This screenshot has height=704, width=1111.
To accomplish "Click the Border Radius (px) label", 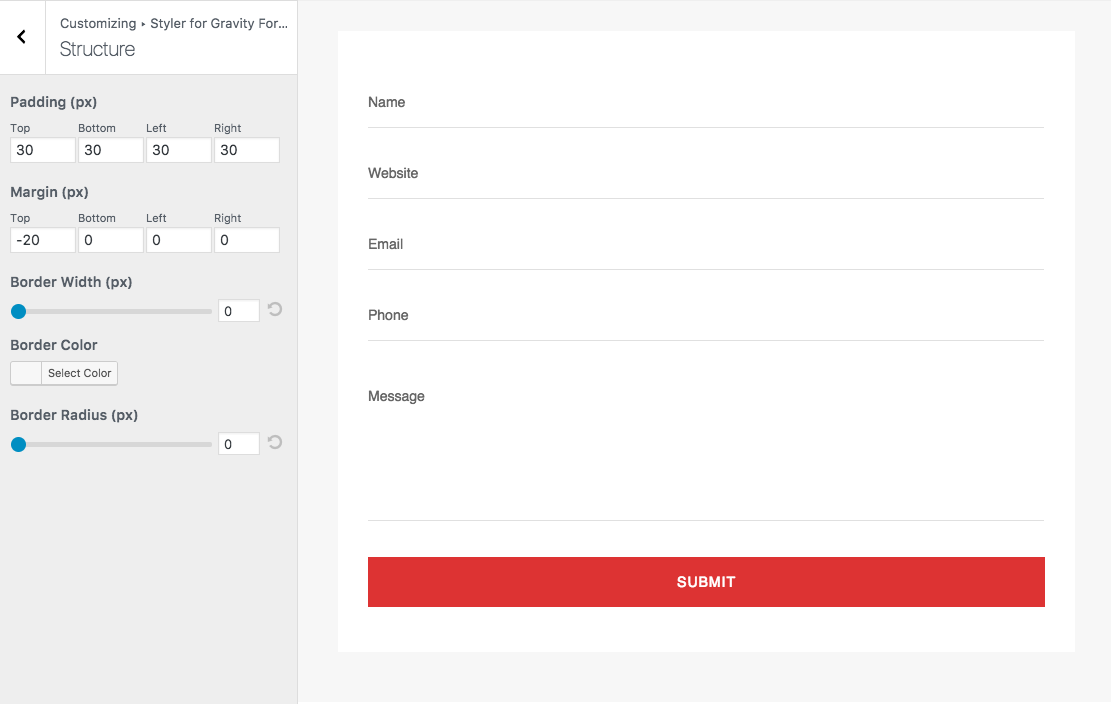I will coord(74,415).
